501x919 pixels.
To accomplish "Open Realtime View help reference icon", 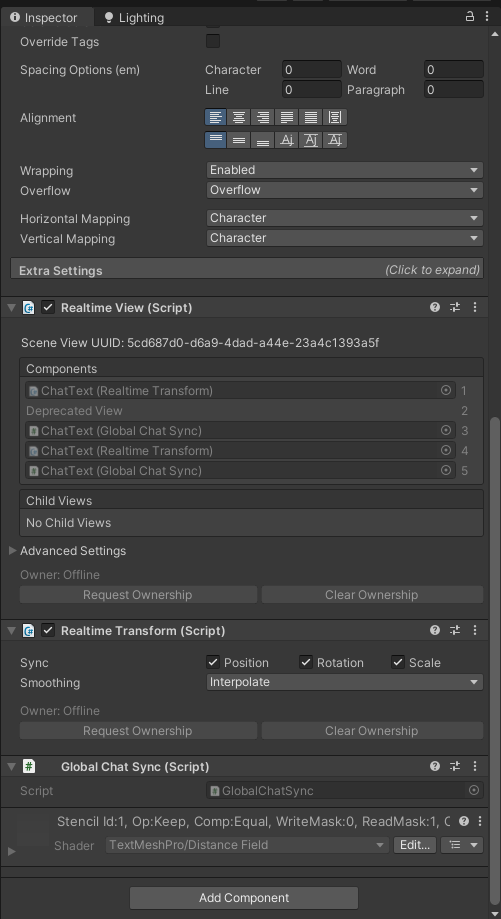I will (435, 307).
